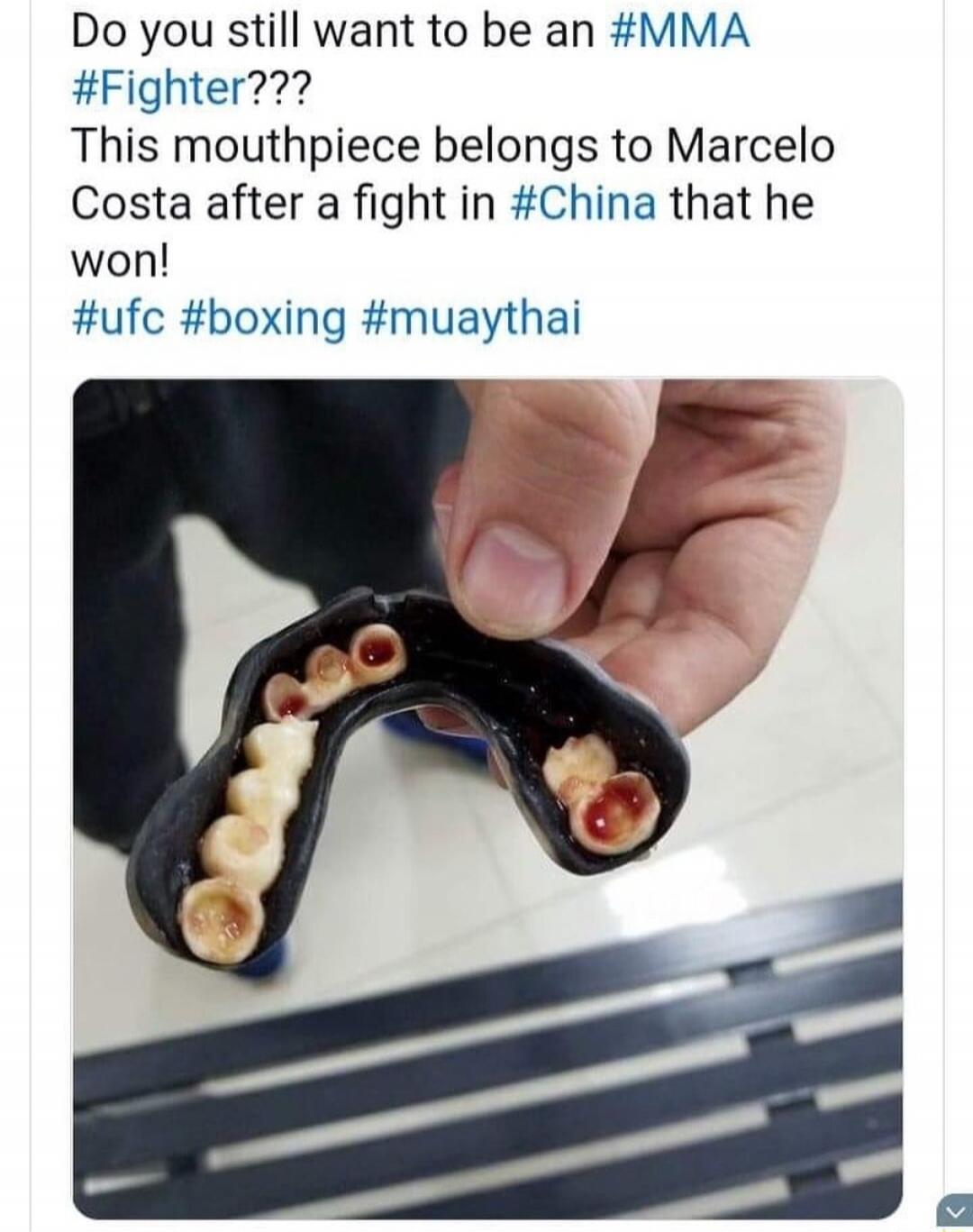Visit the #muaythai hashtag page
The height and width of the screenshot is (1232, 973).
click(472, 318)
